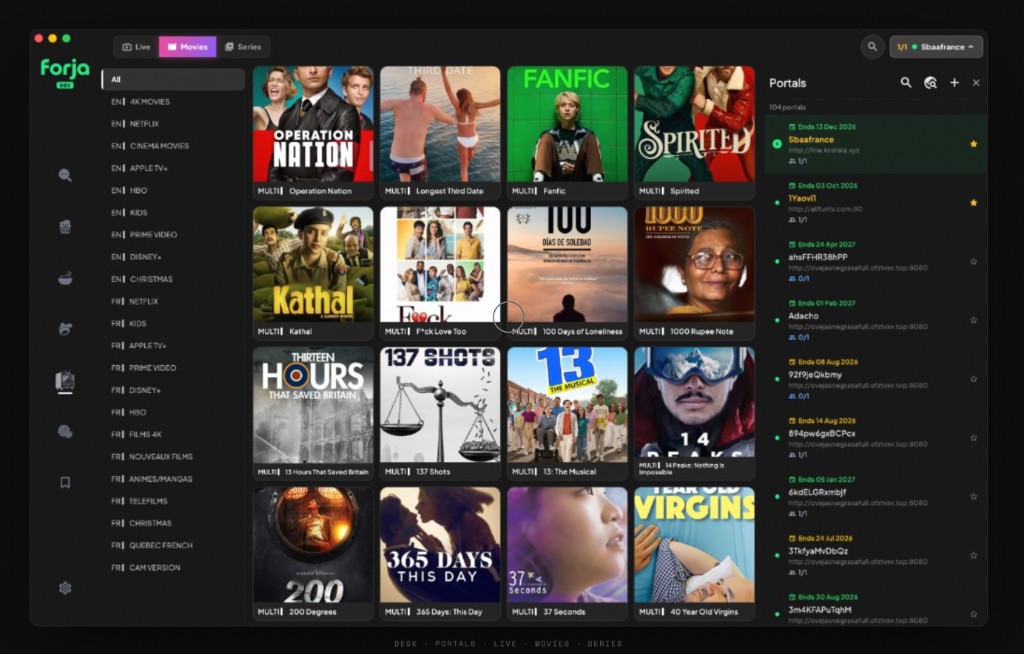Choose FR CAM VERSION category
The image size is (1024, 654).
[173, 568]
